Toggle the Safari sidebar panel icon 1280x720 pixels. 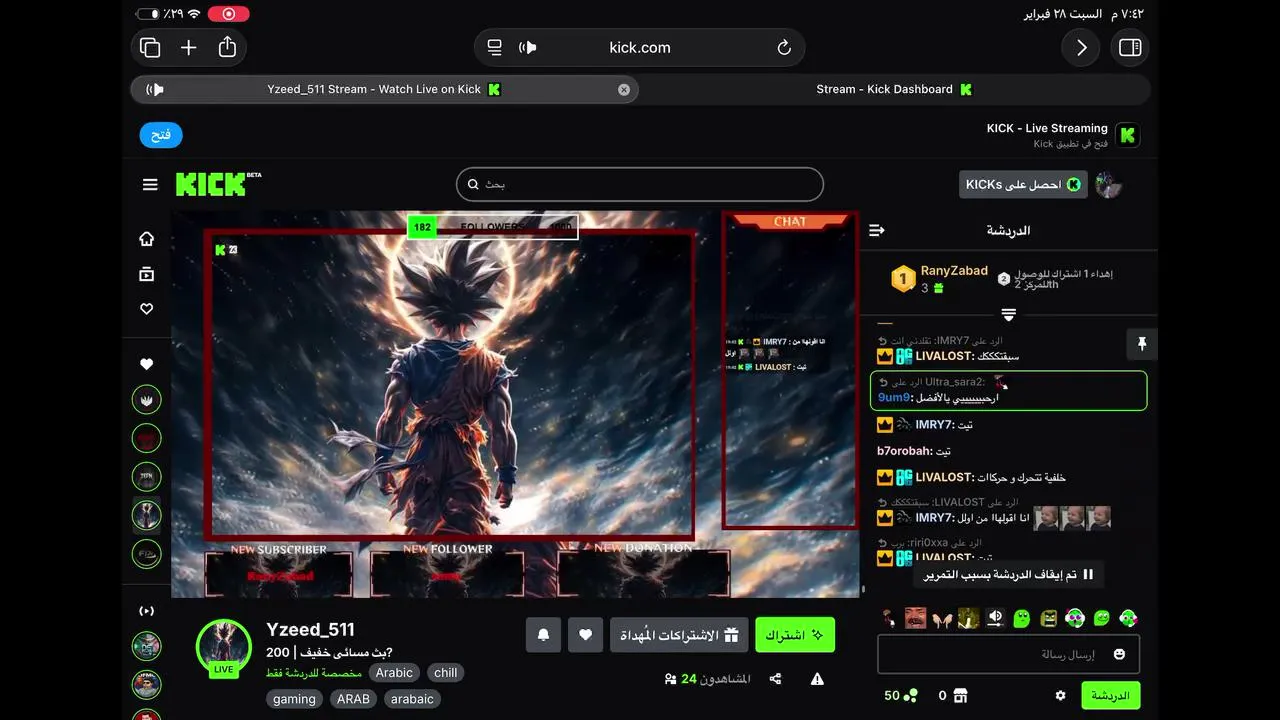pyautogui.click(x=1130, y=47)
